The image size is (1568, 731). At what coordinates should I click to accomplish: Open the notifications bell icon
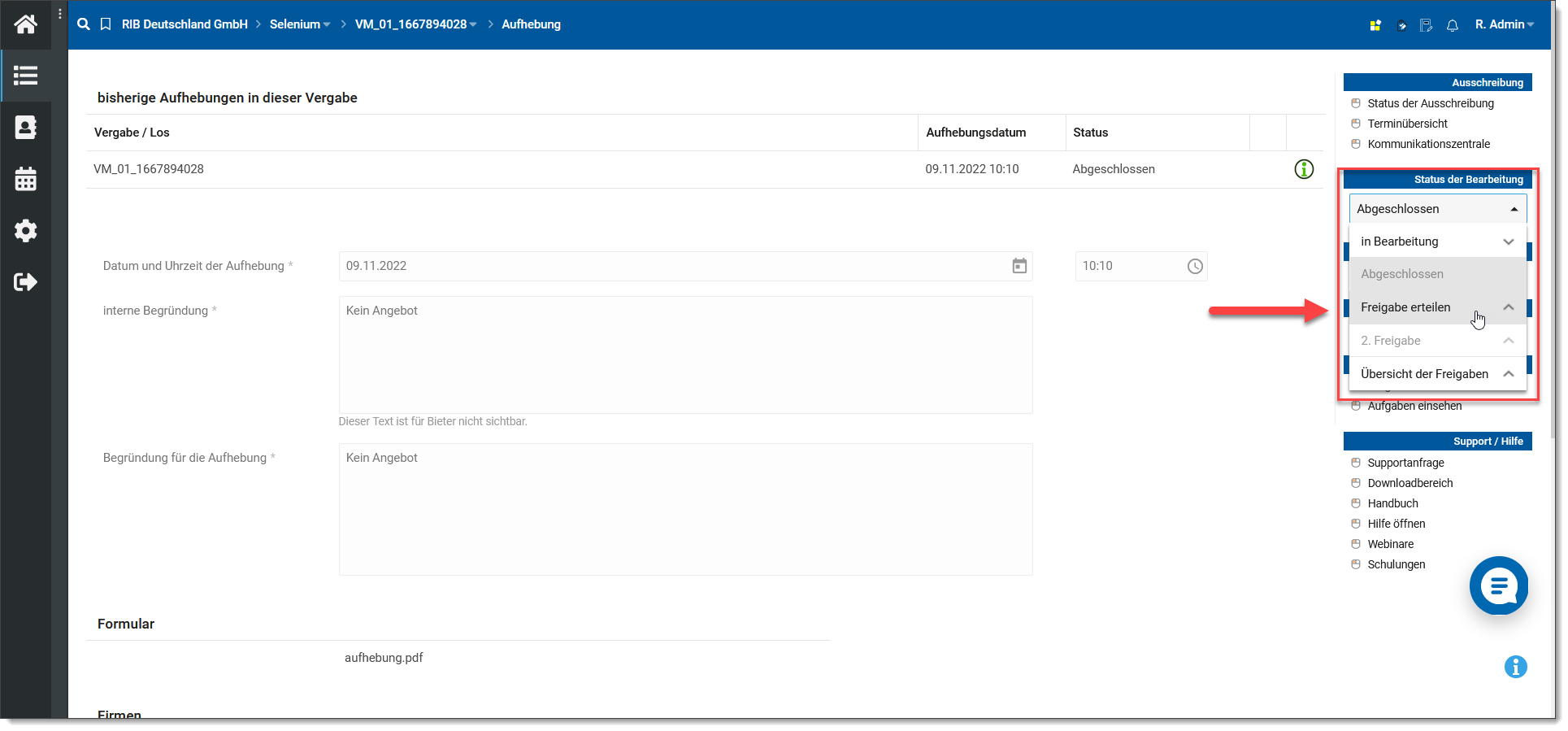tap(1452, 25)
